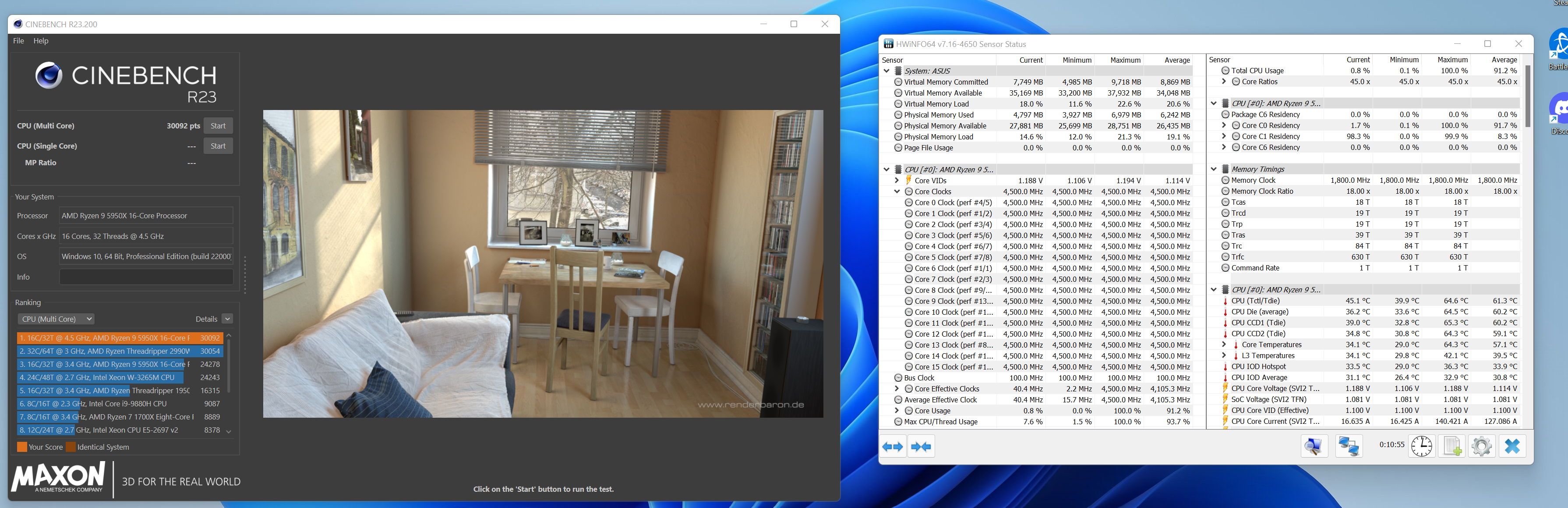
Task: Click the Cinebench logo sphere icon
Action: tap(48, 75)
